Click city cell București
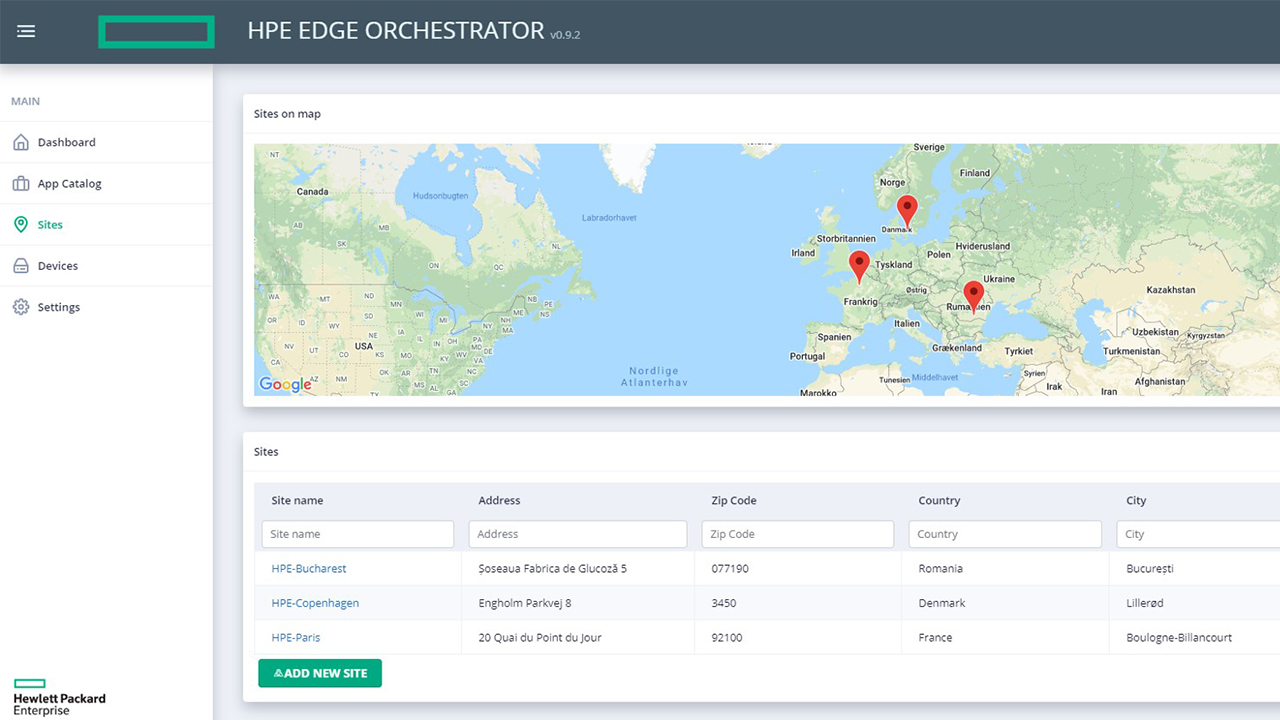This screenshot has width=1280, height=720. click(x=1150, y=568)
